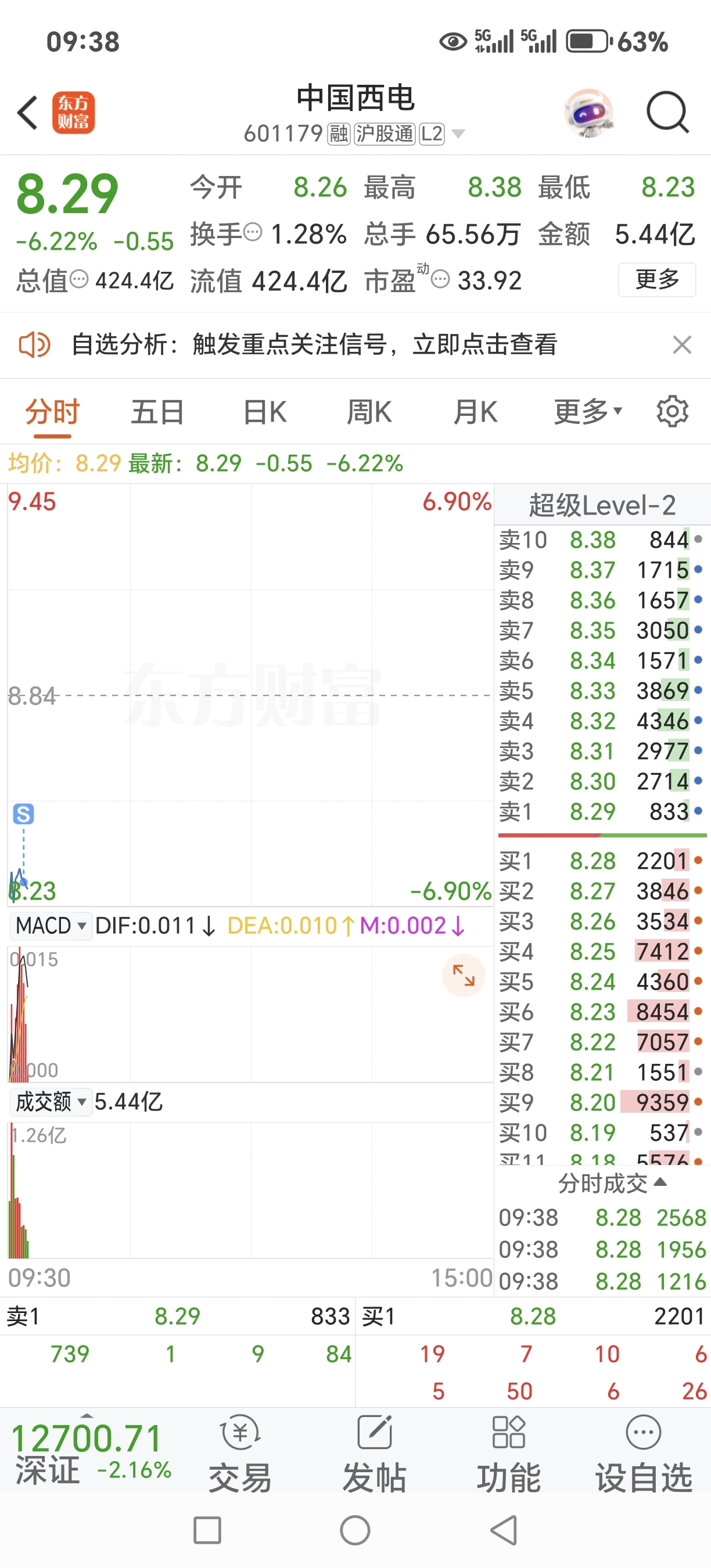
Task: Open the 东方财富 logo icon
Action: coord(74,113)
